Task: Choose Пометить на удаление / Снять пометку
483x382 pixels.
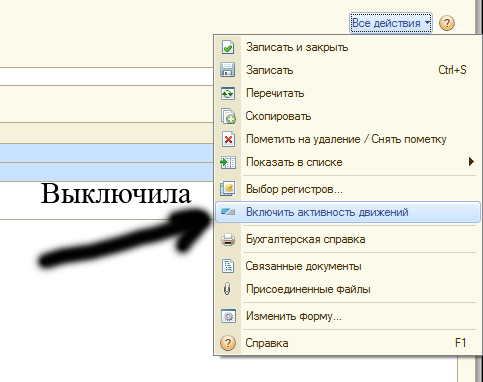Action: pyautogui.click(x=347, y=139)
